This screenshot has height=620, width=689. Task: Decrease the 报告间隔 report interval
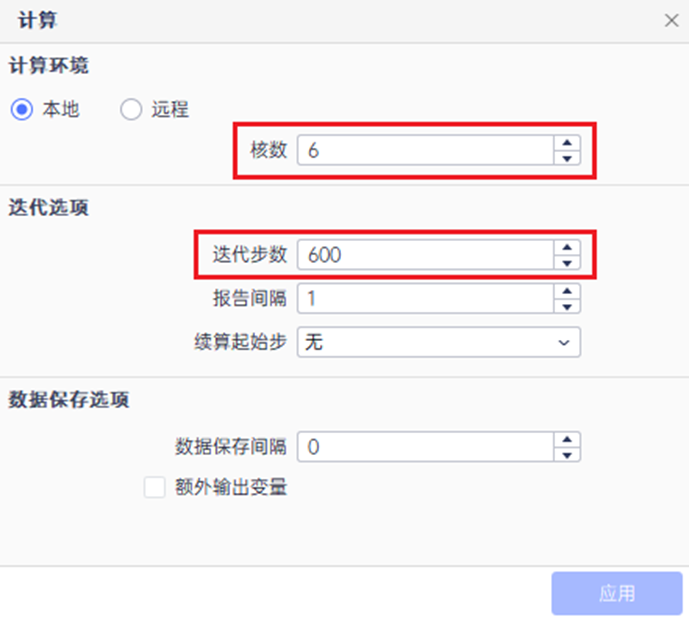click(x=567, y=306)
